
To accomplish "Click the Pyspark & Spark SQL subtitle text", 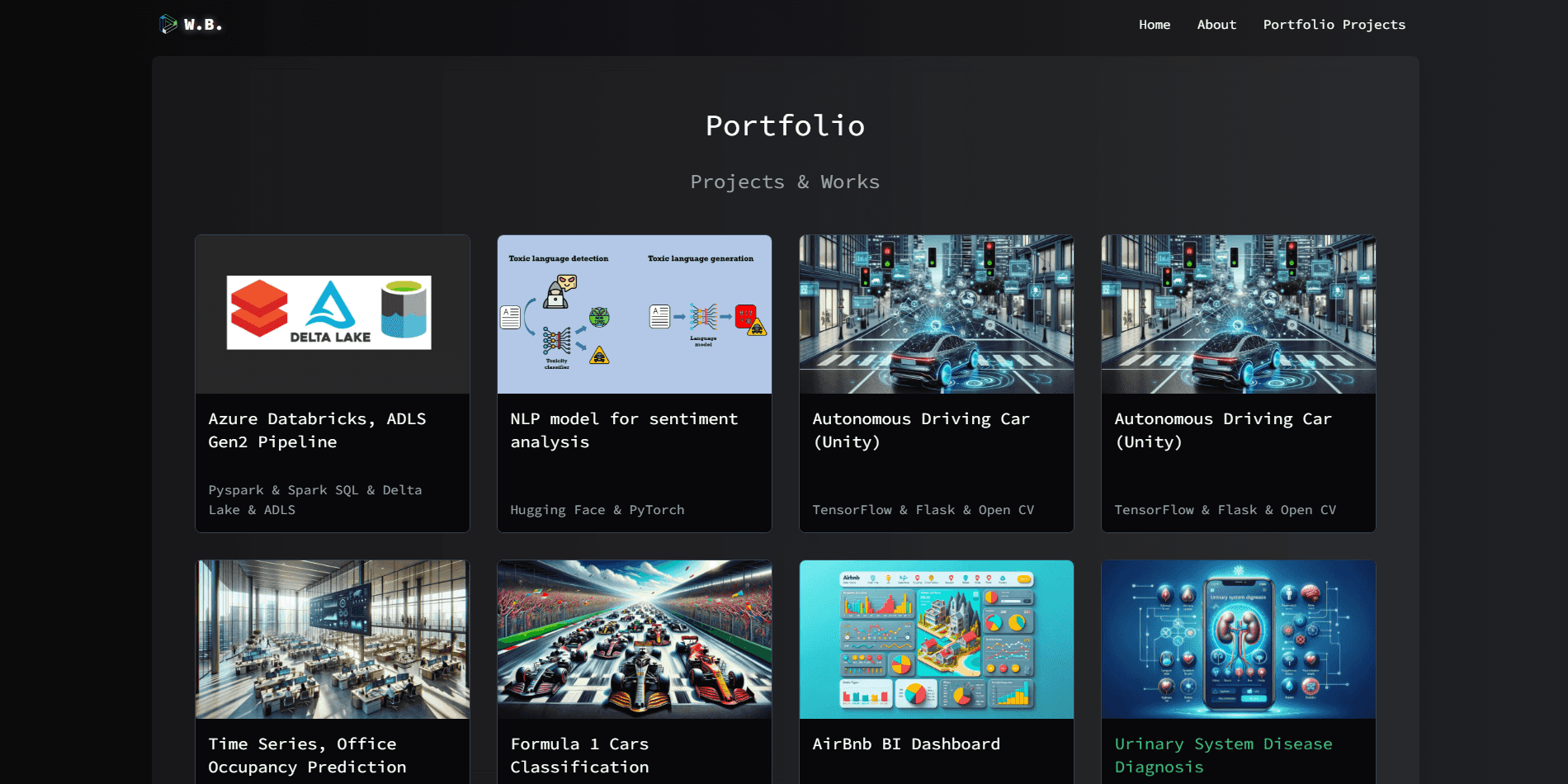I will click(x=315, y=500).
